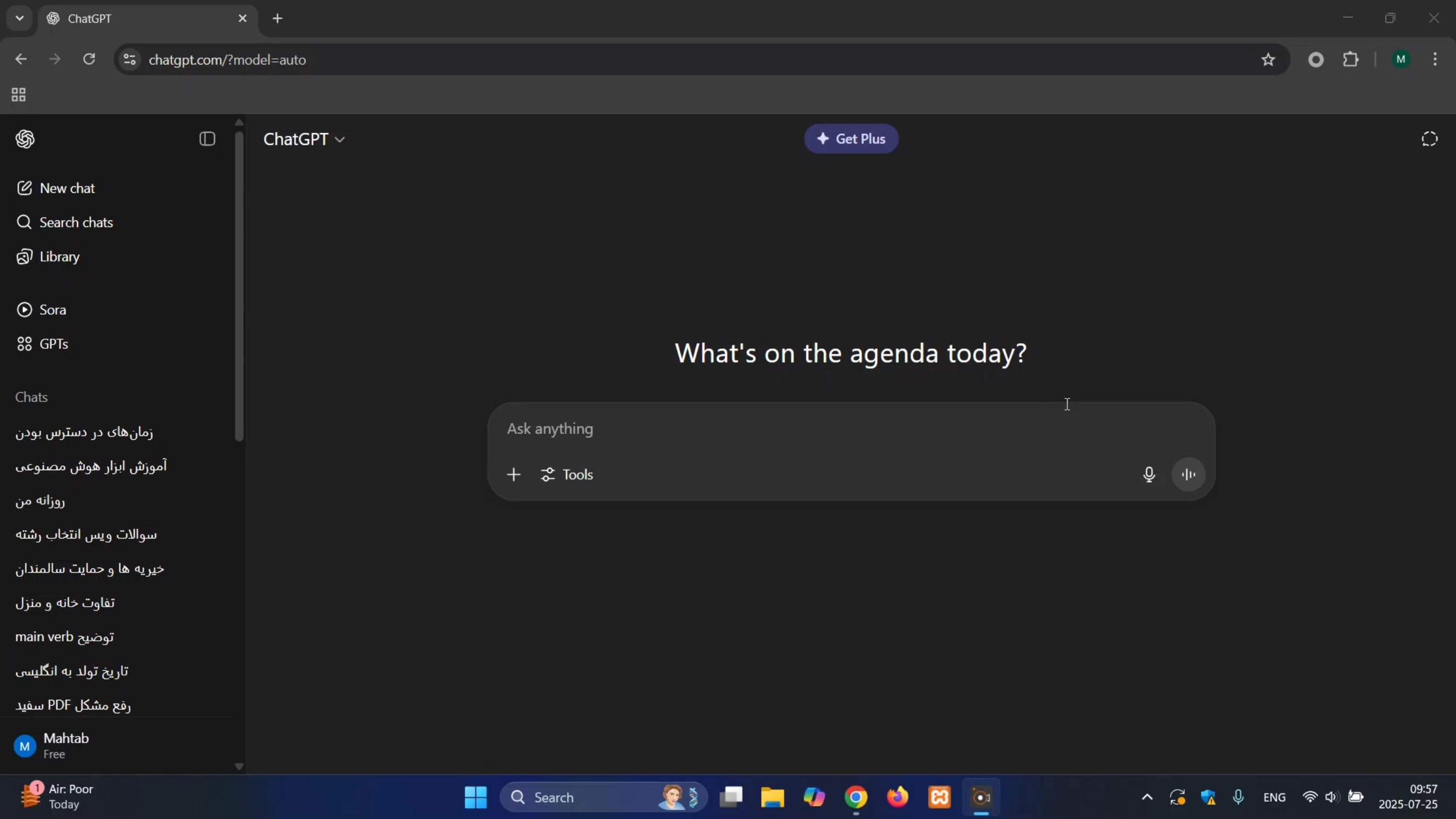Open File Explorer from taskbar
Screen dimensions: 1456x819
tap(772, 797)
